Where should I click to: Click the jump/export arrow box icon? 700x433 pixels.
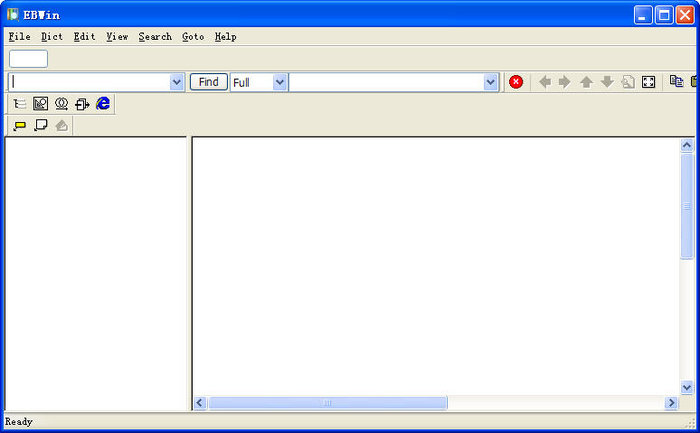[x=82, y=104]
